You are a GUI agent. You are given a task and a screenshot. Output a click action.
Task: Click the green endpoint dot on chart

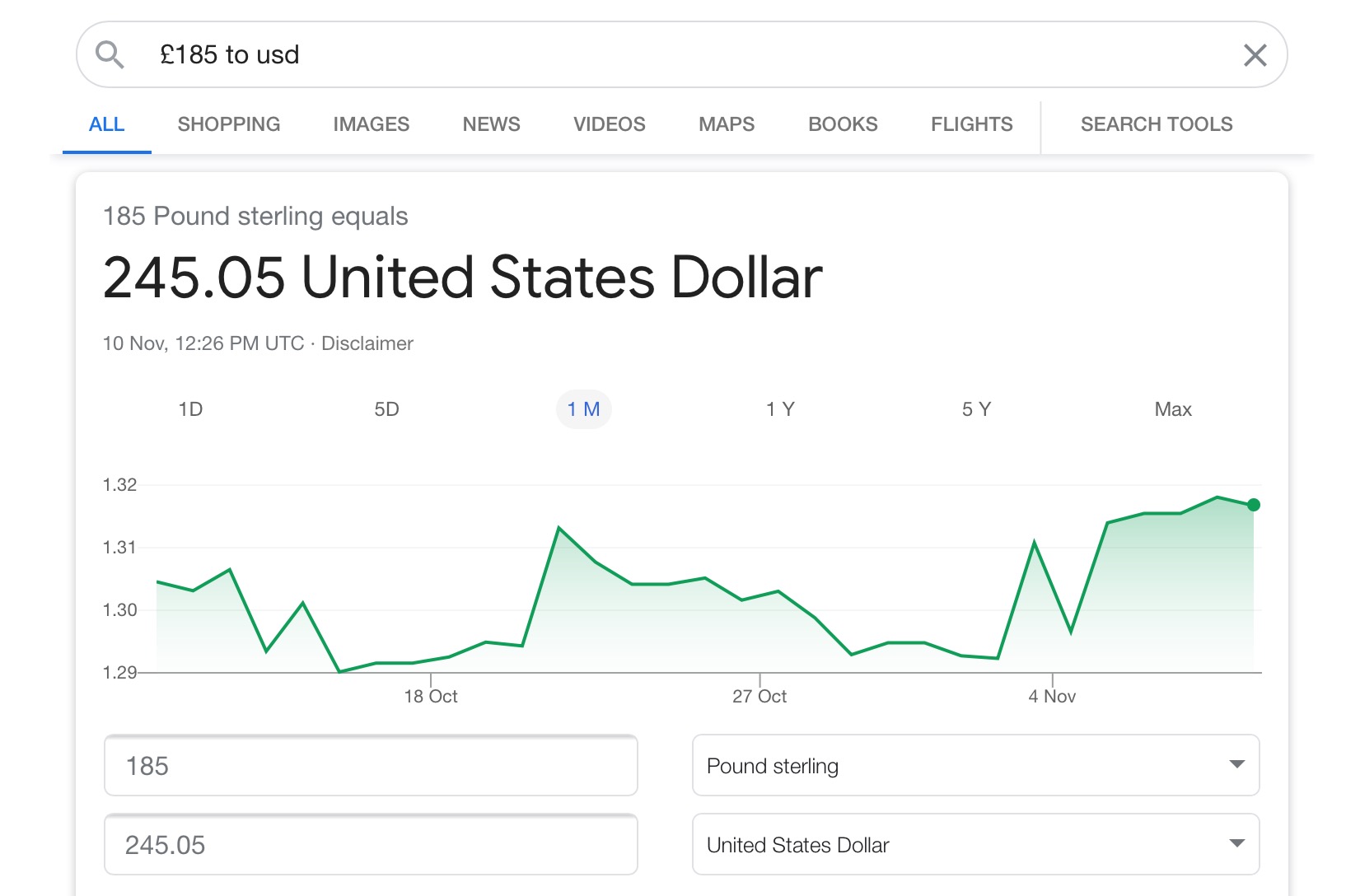[x=1253, y=505]
